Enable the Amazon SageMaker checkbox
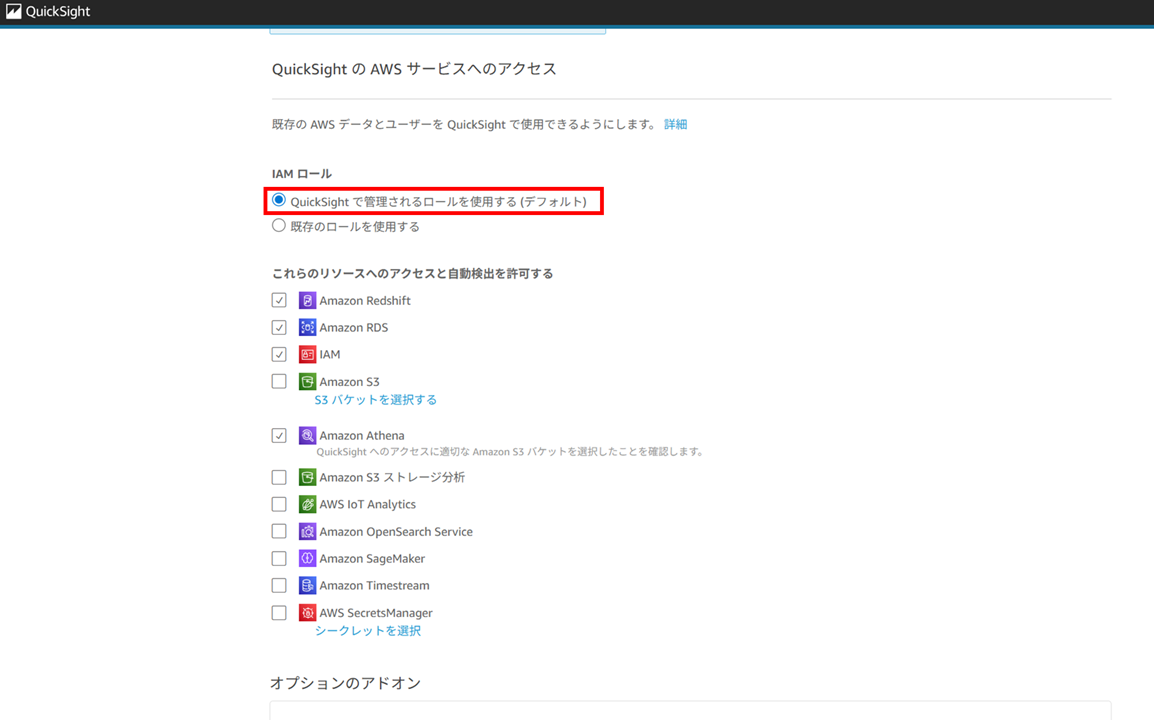 click(x=279, y=558)
